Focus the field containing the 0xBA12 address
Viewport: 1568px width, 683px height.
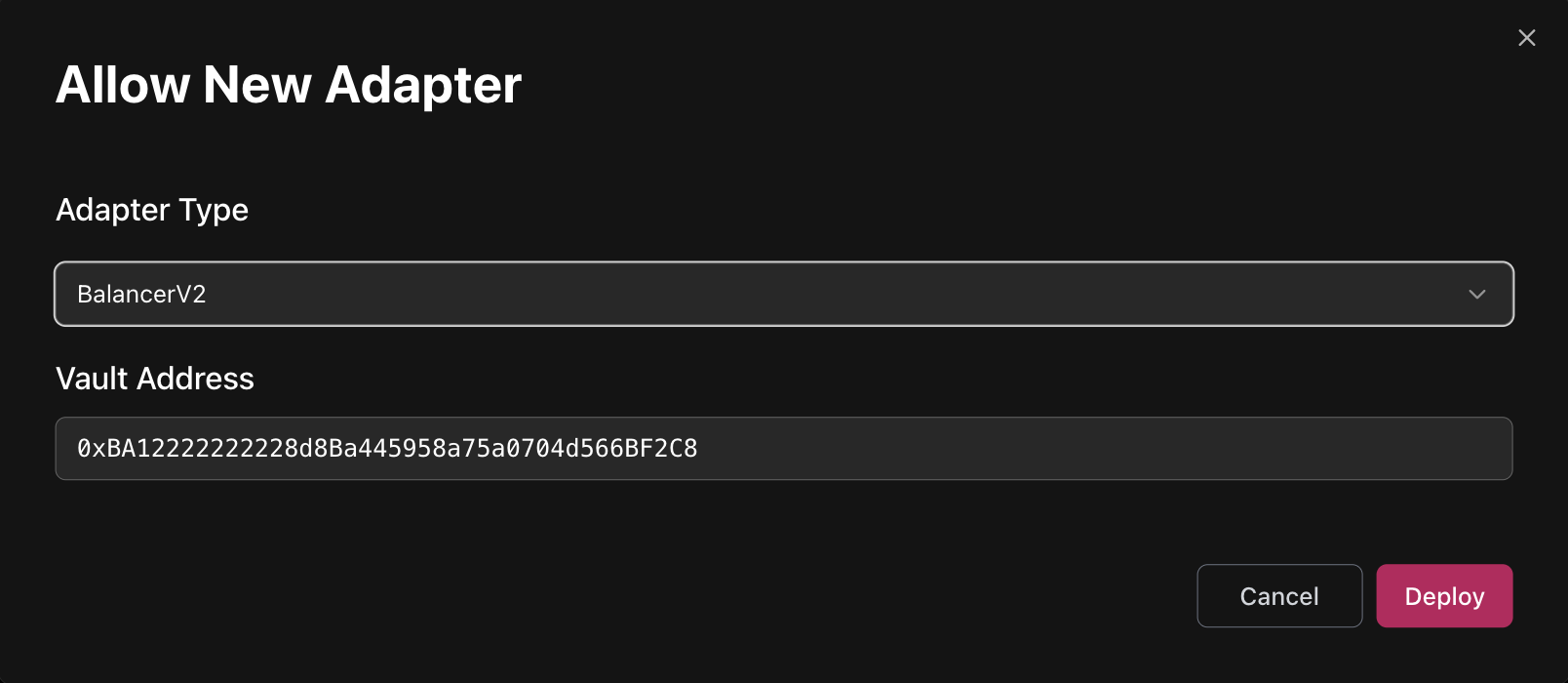point(783,449)
